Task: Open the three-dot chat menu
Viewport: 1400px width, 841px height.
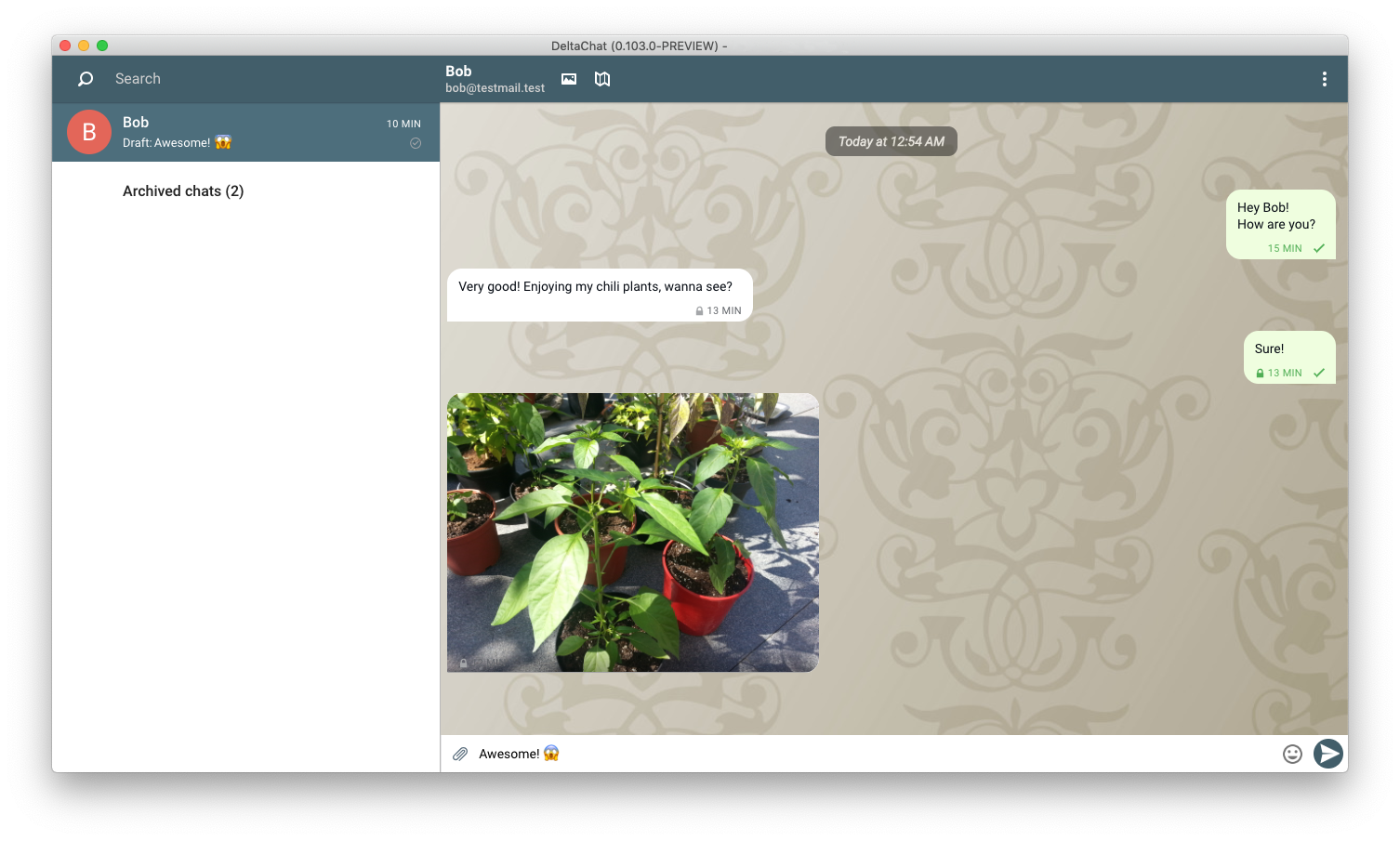Action: [x=1324, y=79]
